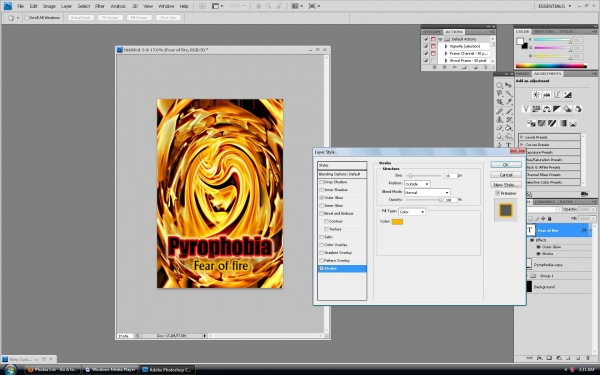Screen dimensions: 600x375
Task: Add an Exposure adjustment
Action: pyautogui.click(x=567, y=95)
